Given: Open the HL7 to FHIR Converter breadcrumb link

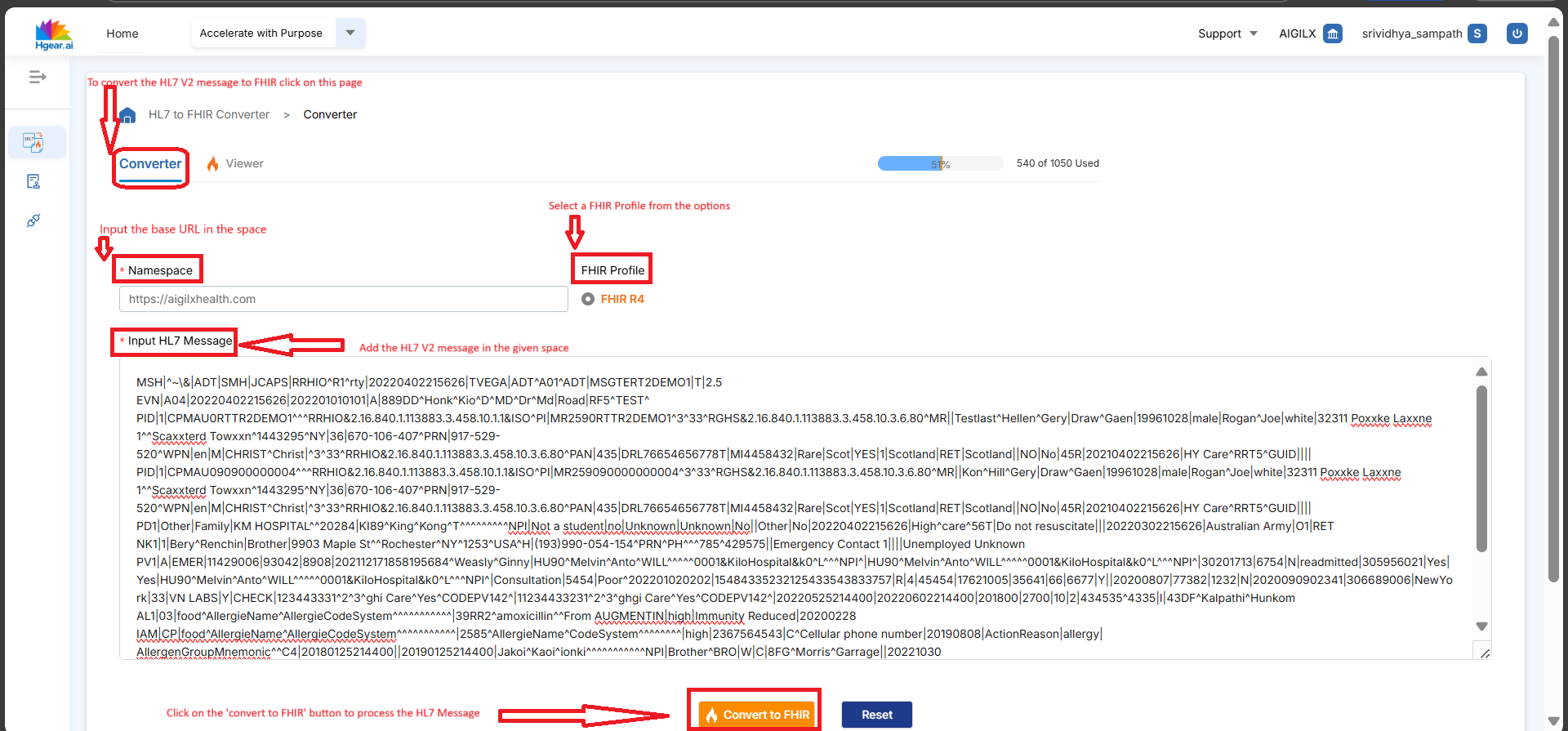Looking at the screenshot, I should pyautogui.click(x=209, y=115).
